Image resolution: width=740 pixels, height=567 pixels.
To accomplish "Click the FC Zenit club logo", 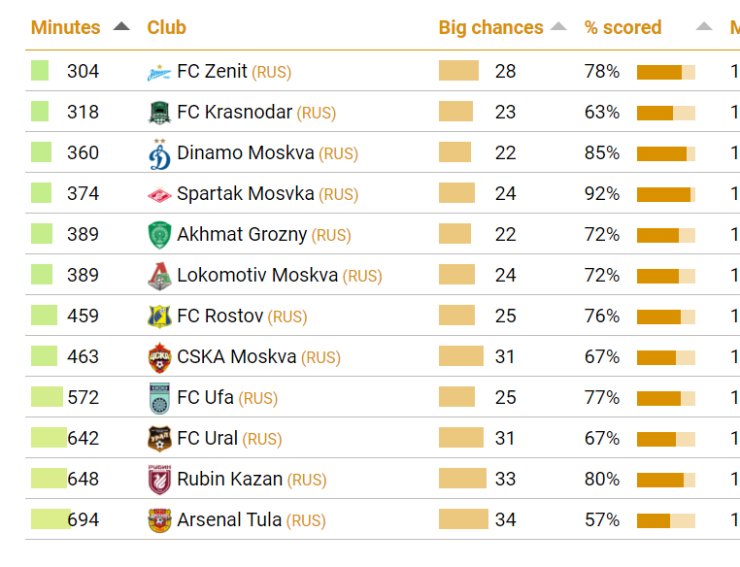I will [159, 73].
